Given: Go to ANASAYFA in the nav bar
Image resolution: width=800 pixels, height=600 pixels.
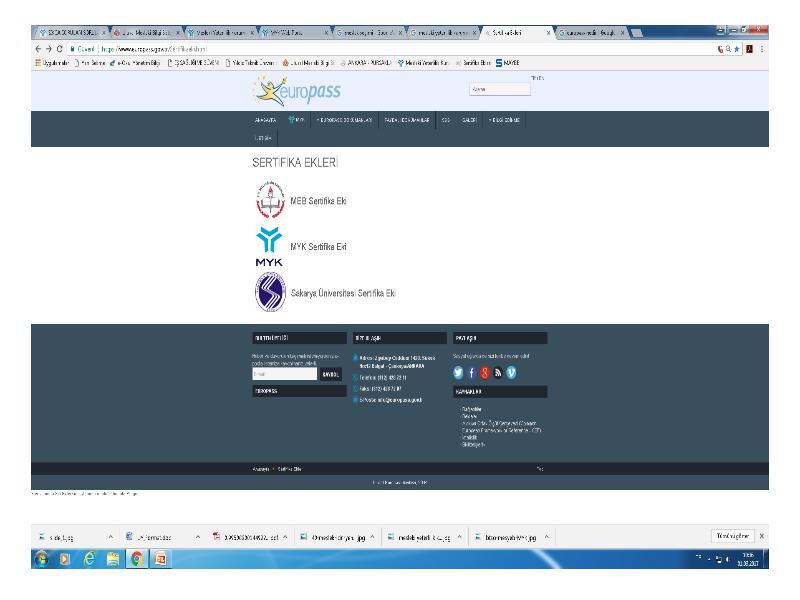Looking at the screenshot, I should click(265, 120).
